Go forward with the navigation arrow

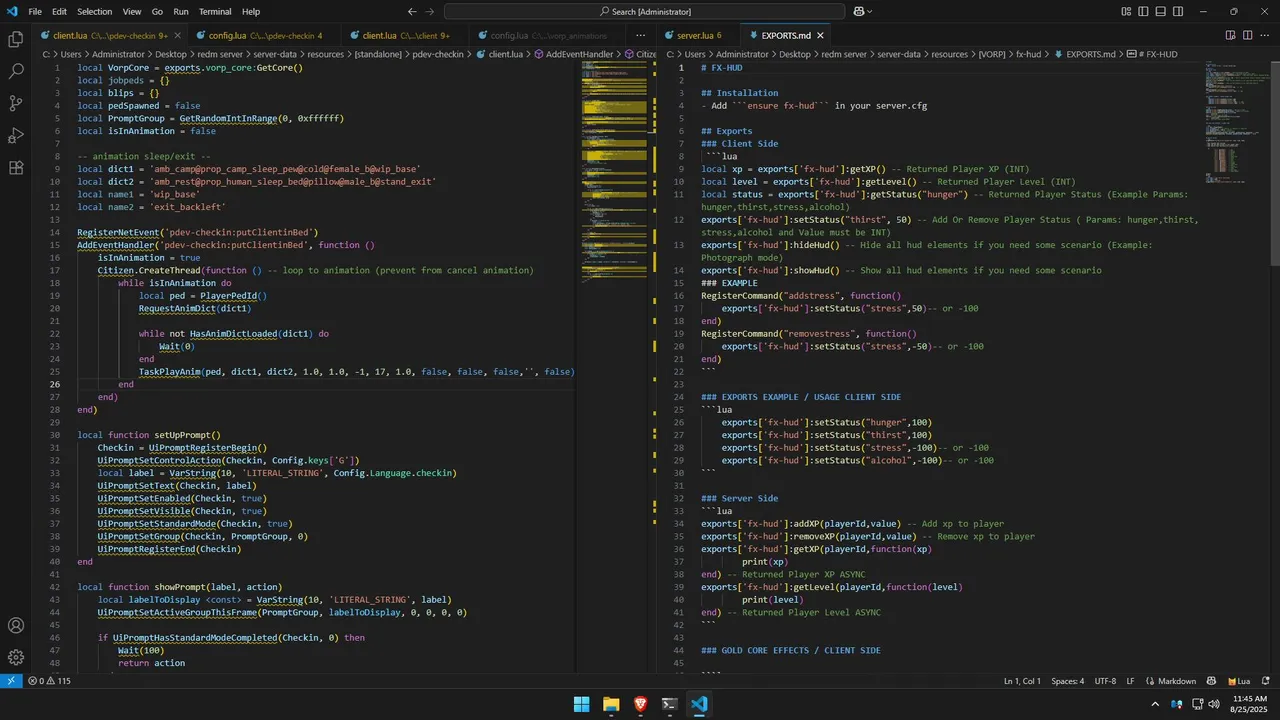pos(430,12)
